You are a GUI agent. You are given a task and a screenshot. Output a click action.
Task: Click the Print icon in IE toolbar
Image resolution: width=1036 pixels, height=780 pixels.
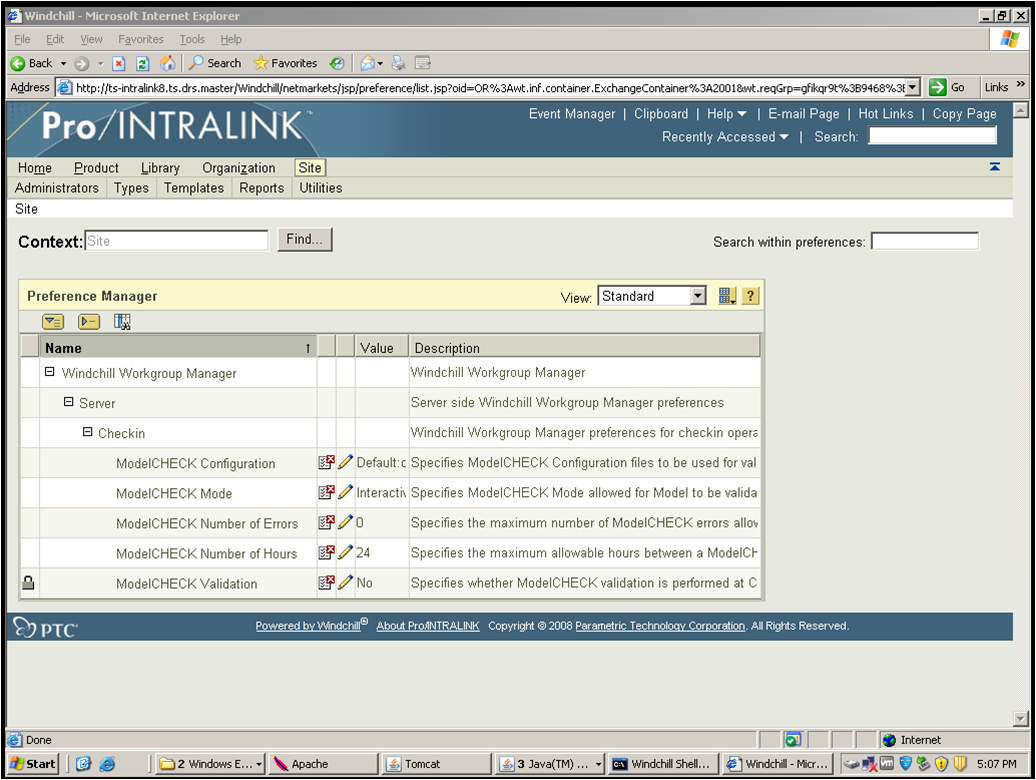click(398, 63)
